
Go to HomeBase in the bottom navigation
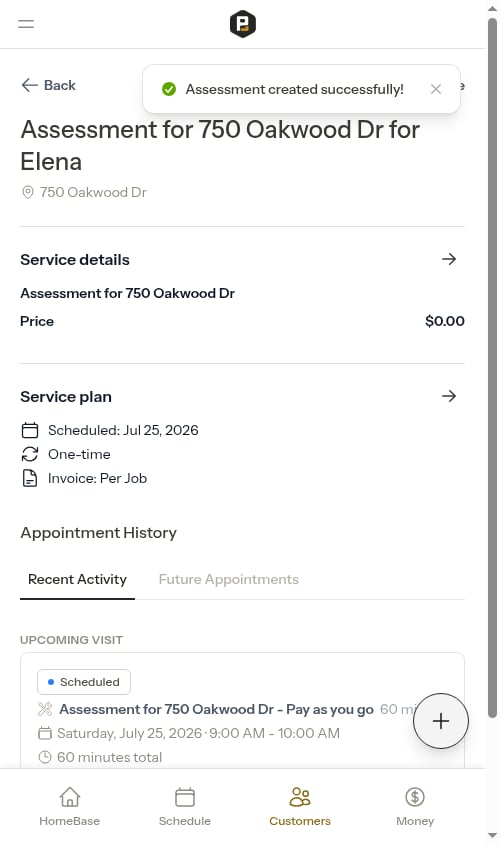[x=70, y=807]
